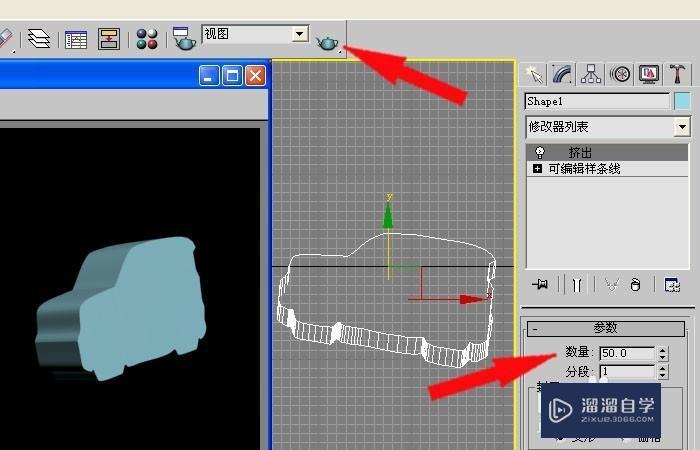Open the Material Editor four-spheres icon

pos(147,39)
